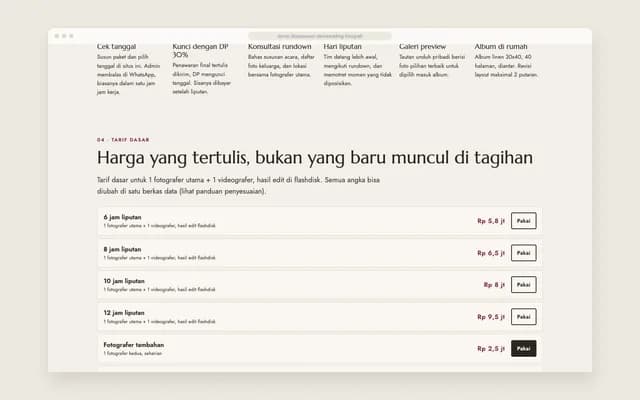
Task: Choose Pakai on 12 jam liputan row
Action: 524,317
